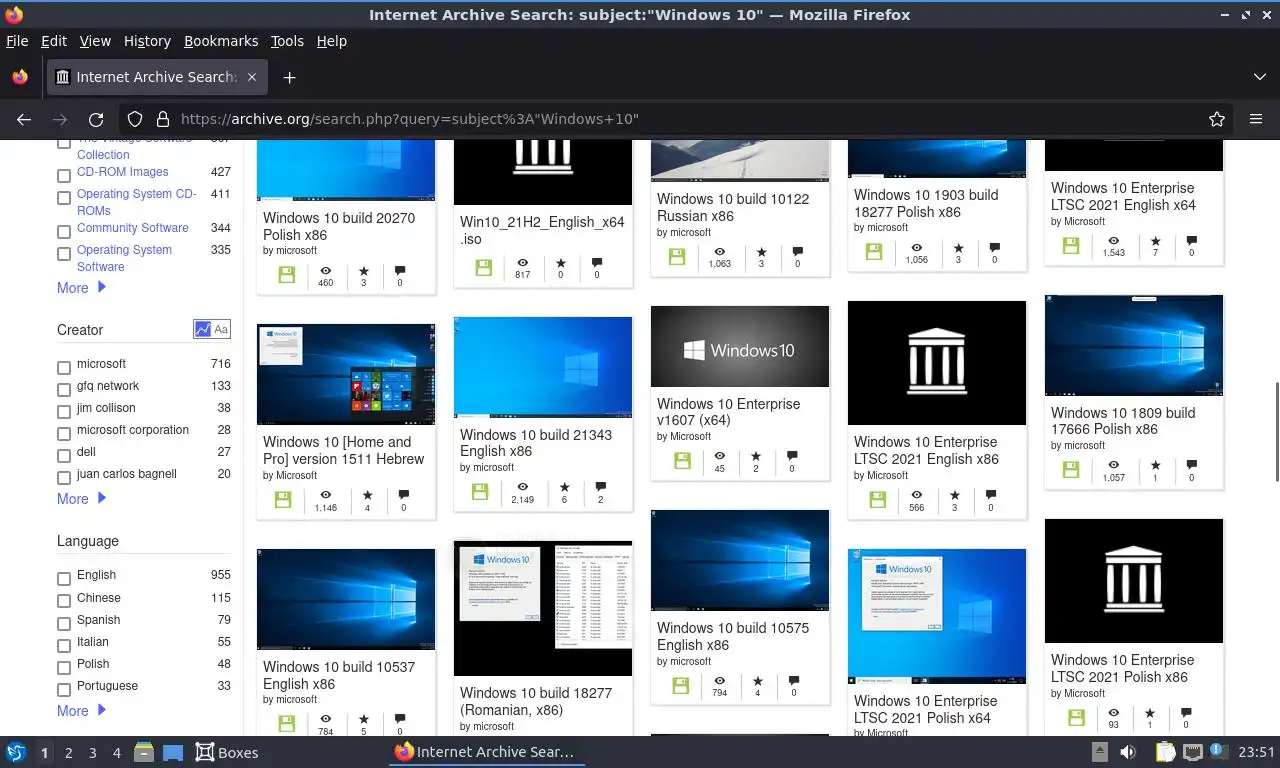The width and height of the screenshot is (1280, 768).
Task: Open the Tools menu
Action: (287, 41)
